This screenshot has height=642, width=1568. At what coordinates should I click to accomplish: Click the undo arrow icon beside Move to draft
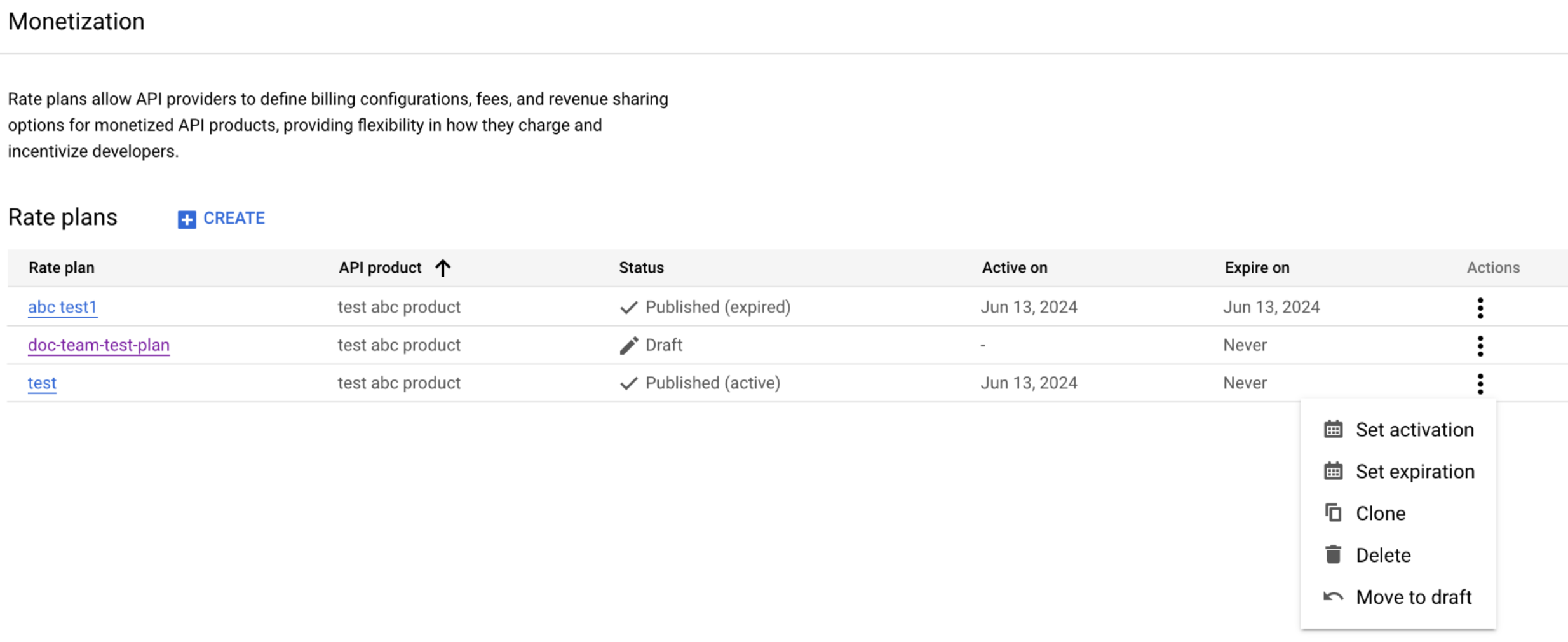point(1332,596)
